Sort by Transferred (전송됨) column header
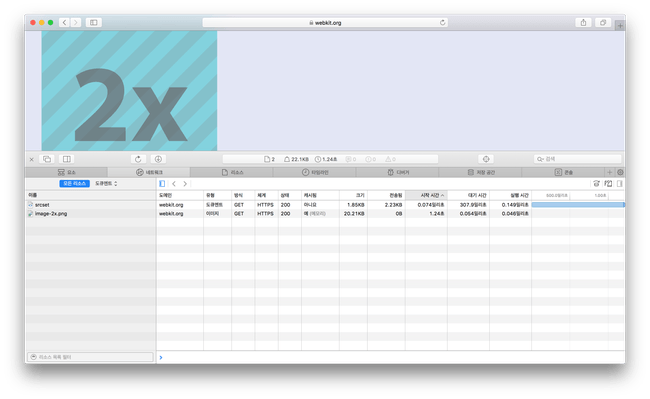650x399 pixels. tap(386, 195)
